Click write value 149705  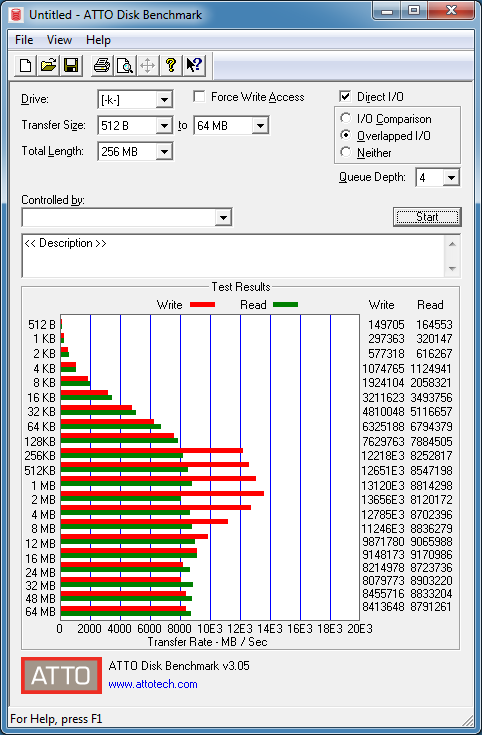[x=386, y=325]
